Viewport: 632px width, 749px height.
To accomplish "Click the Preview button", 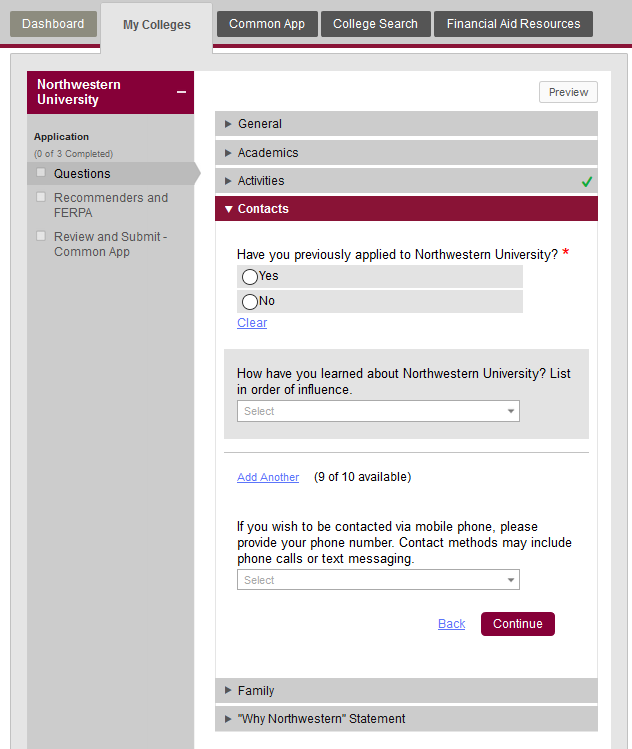I will tap(568, 92).
